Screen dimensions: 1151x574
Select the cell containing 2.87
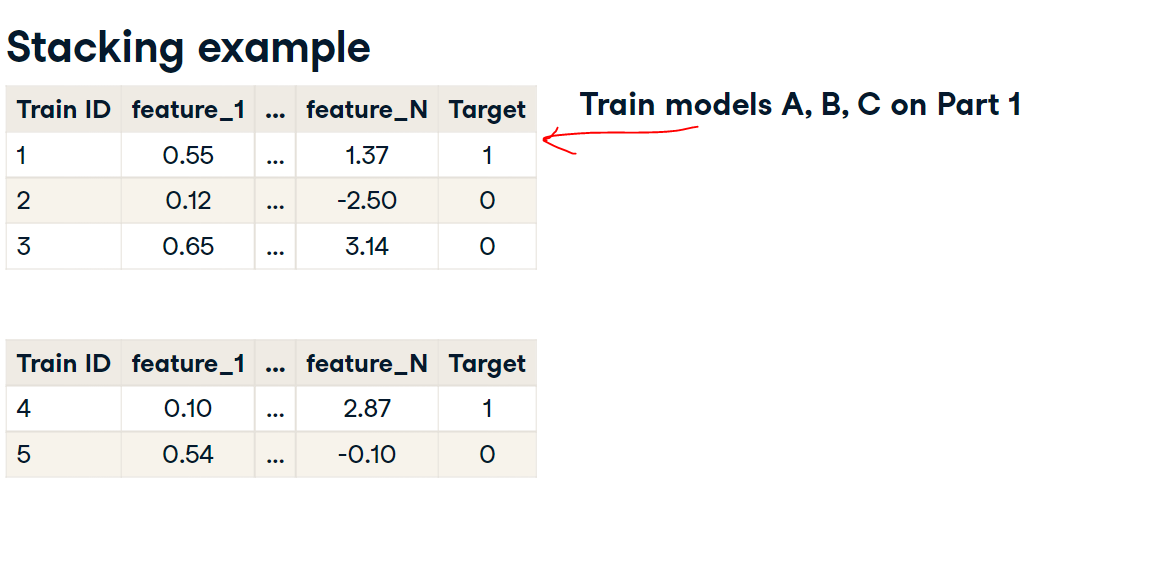(x=367, y=409)
